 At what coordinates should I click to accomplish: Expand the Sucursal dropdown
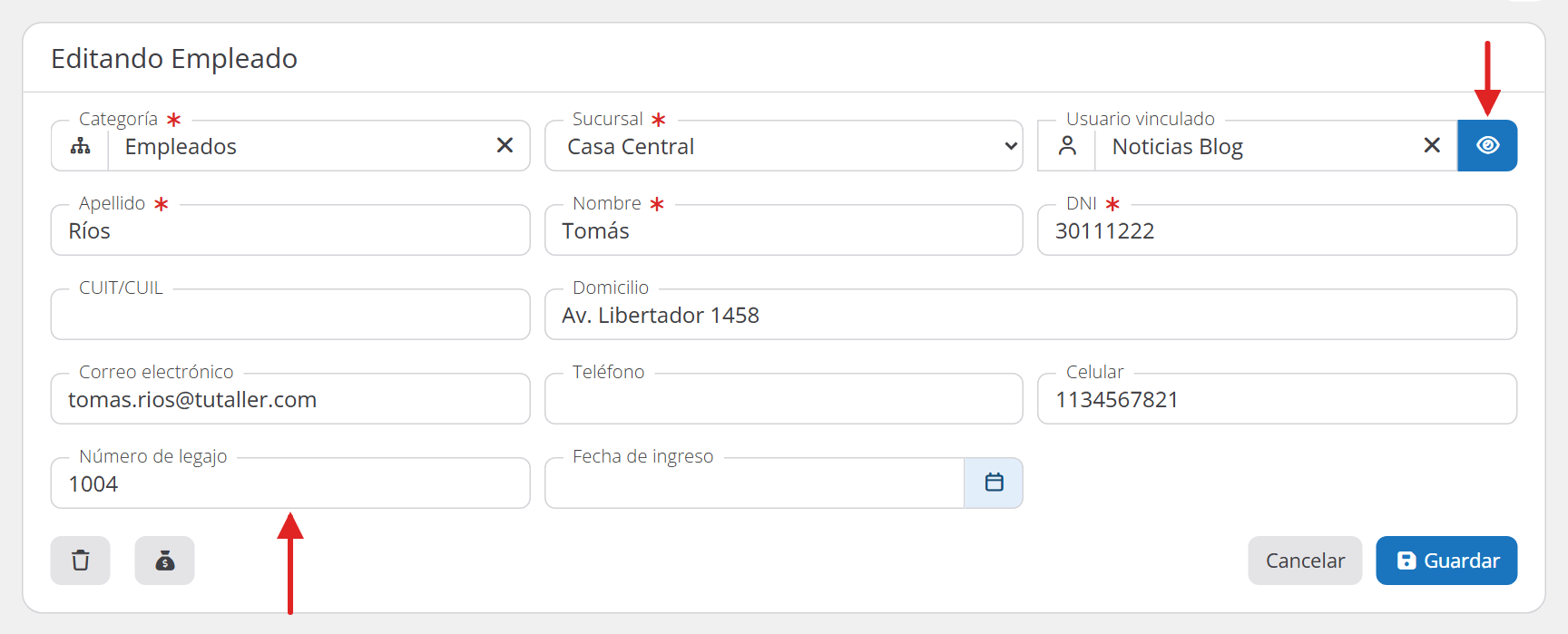pos(784,145)
